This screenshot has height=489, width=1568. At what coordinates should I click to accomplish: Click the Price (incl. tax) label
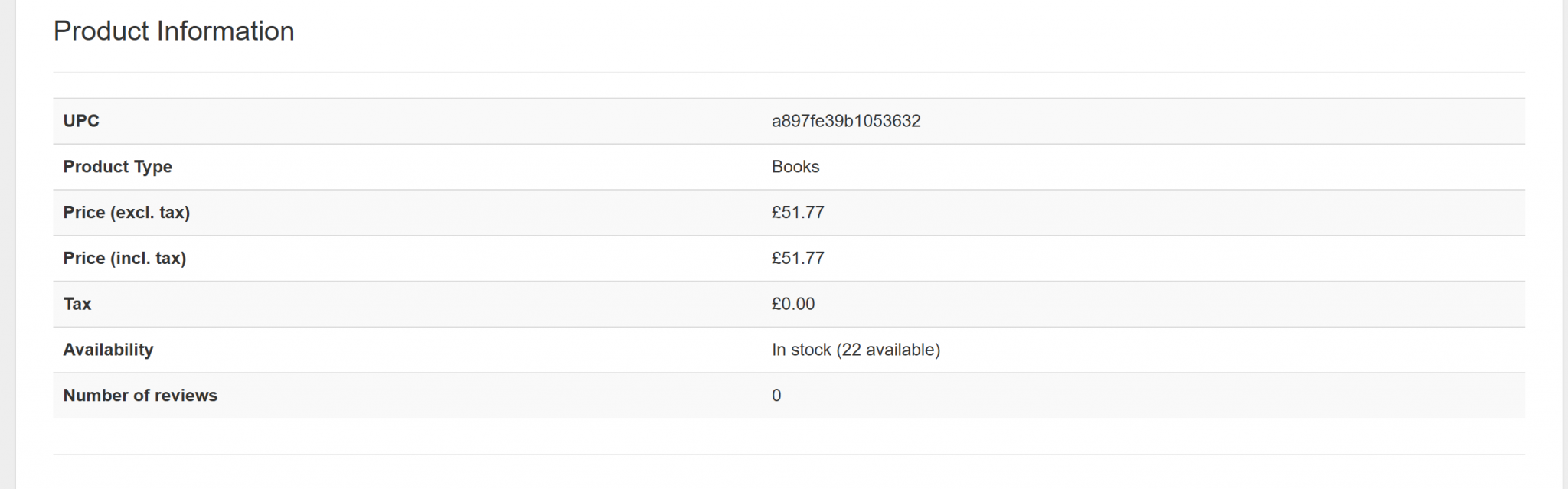pyautogui.click(x=125, y=259)
